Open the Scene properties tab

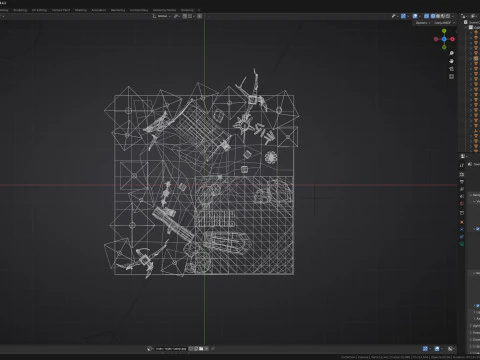point(462,196)
